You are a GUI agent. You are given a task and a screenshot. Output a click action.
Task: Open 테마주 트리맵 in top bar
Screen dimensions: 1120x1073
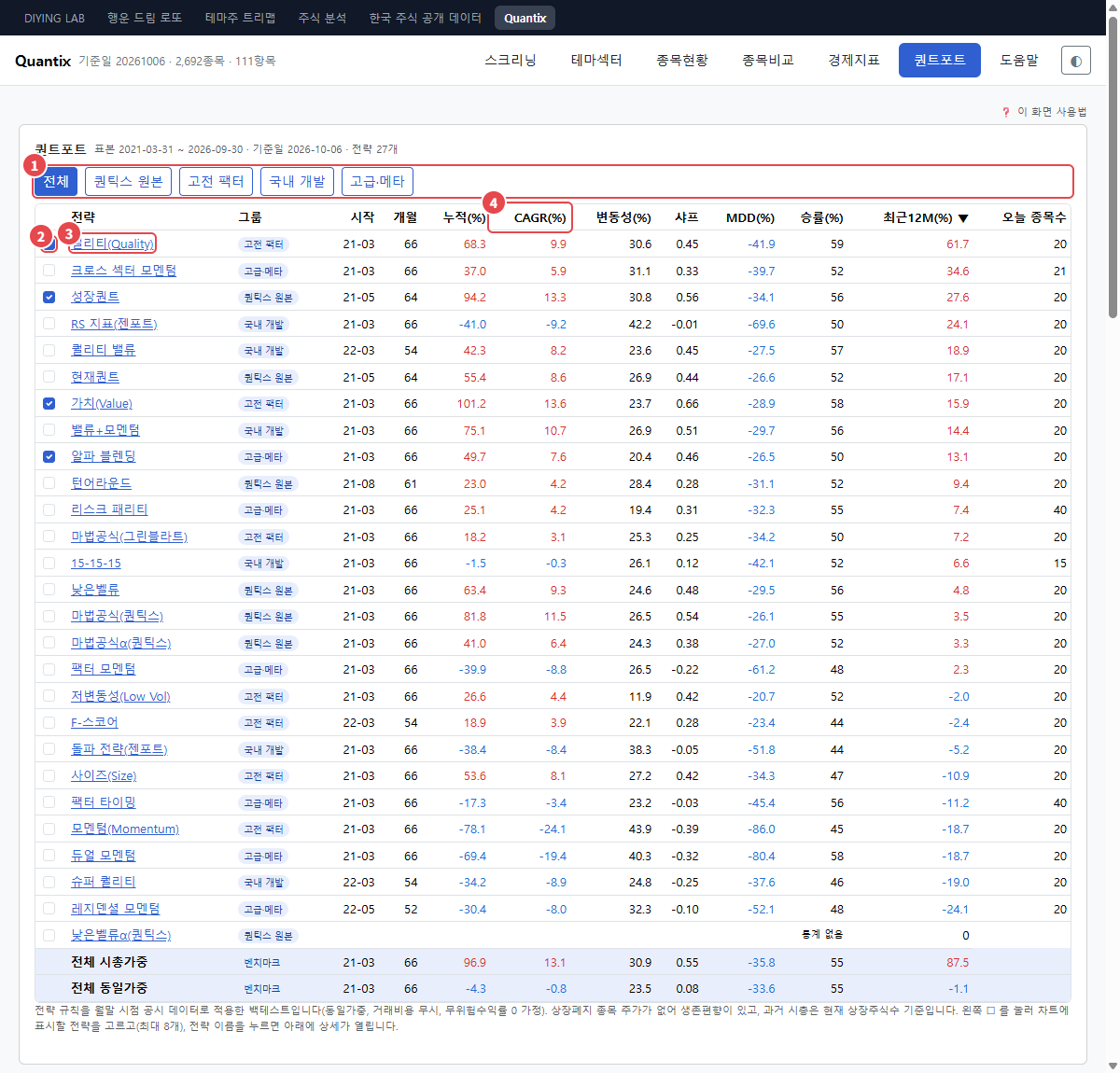(x=240, y=18)
